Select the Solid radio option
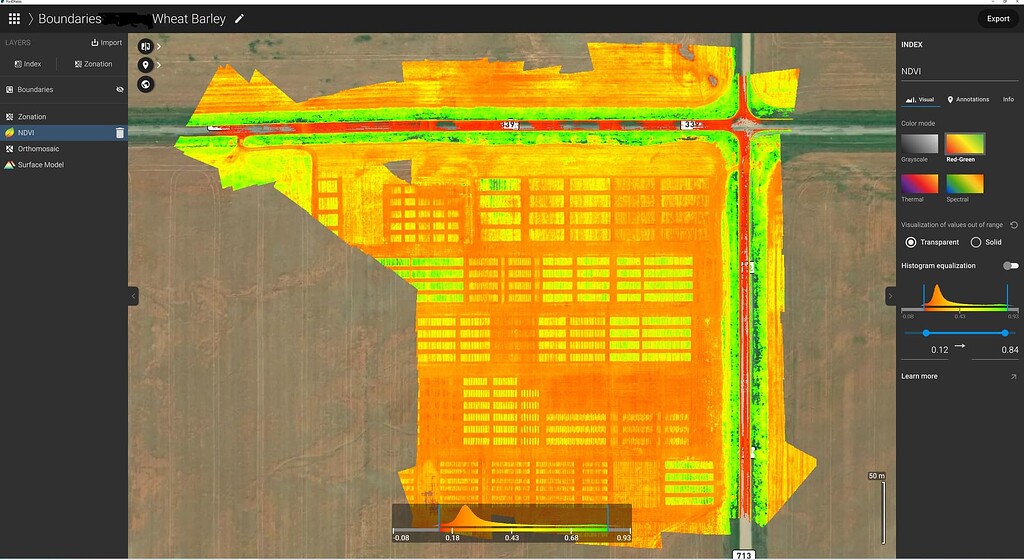The image size is (1024, 560). tap(976, 242)
